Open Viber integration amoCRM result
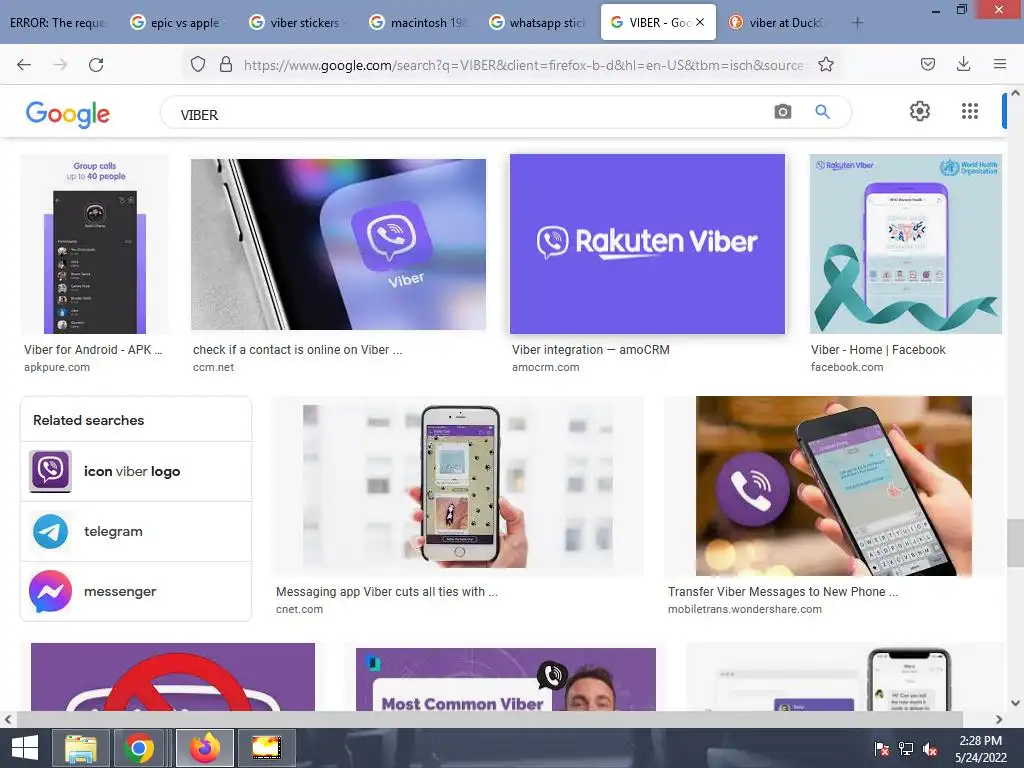Image resolution: width=1024 pixels, height=768 pixels. point(591,350)
